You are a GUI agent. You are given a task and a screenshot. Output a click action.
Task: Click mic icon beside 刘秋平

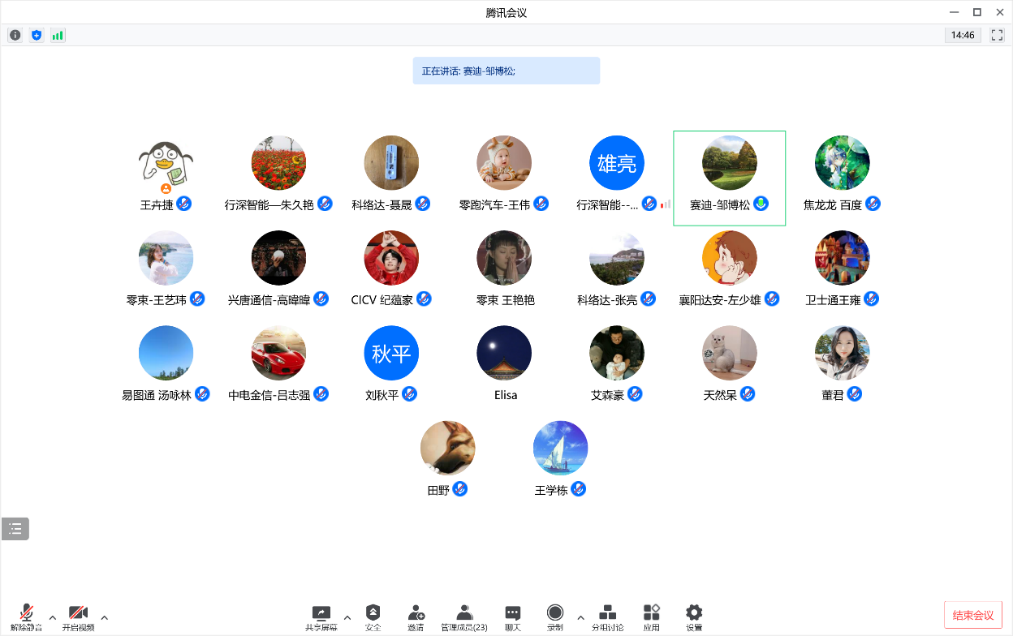tap(409, 394)
